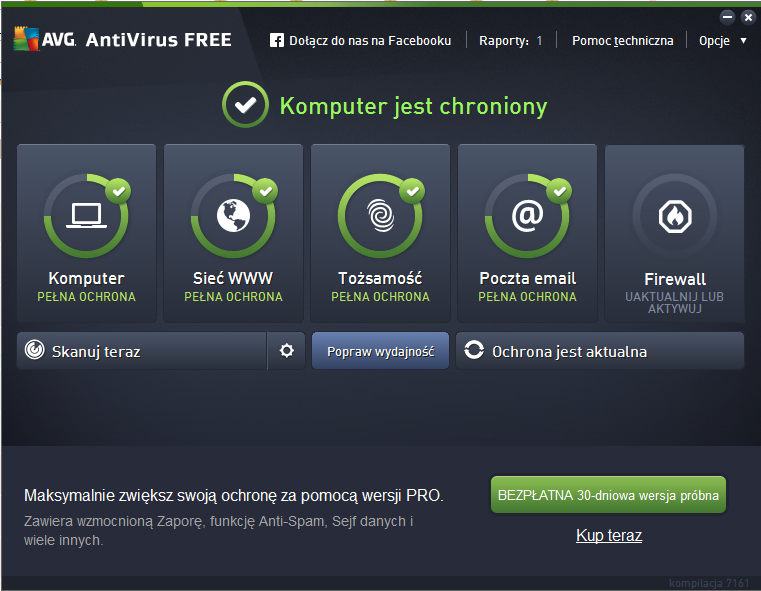761x591 pixels.
Task: Close the AVG window
Action: pos(748,18)
